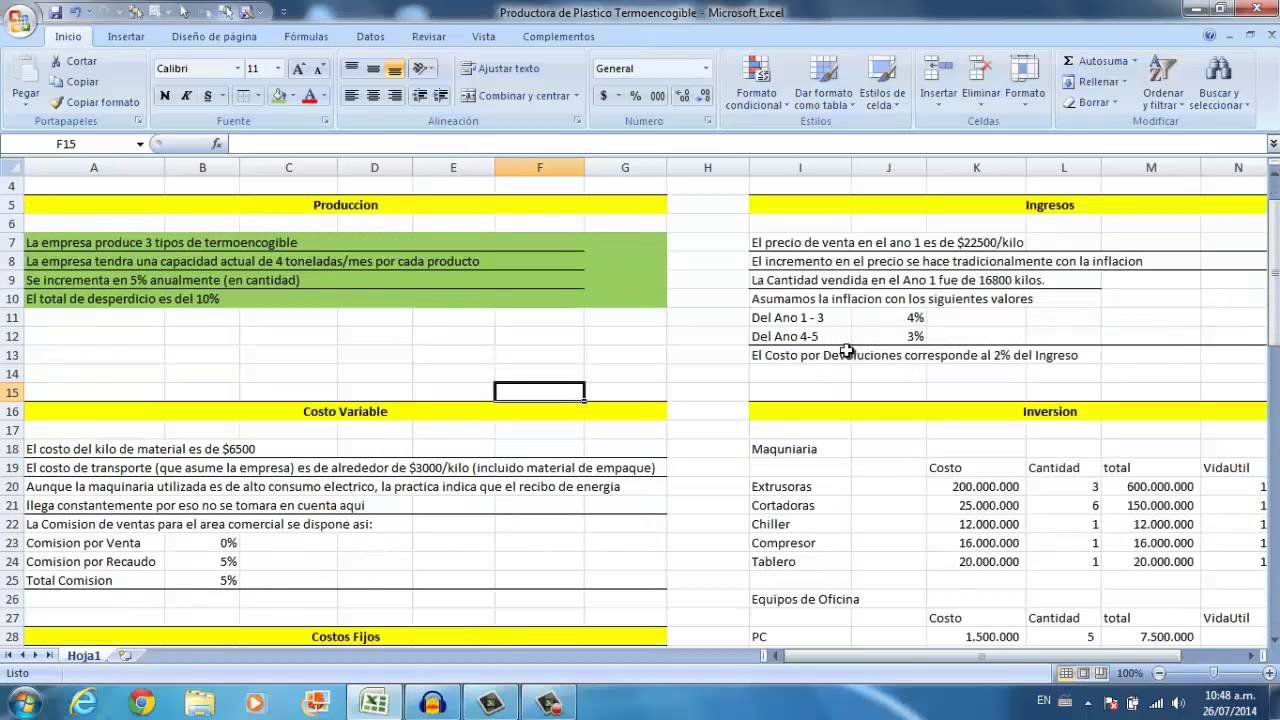Open Excel help question mark

coord(1210,36)
